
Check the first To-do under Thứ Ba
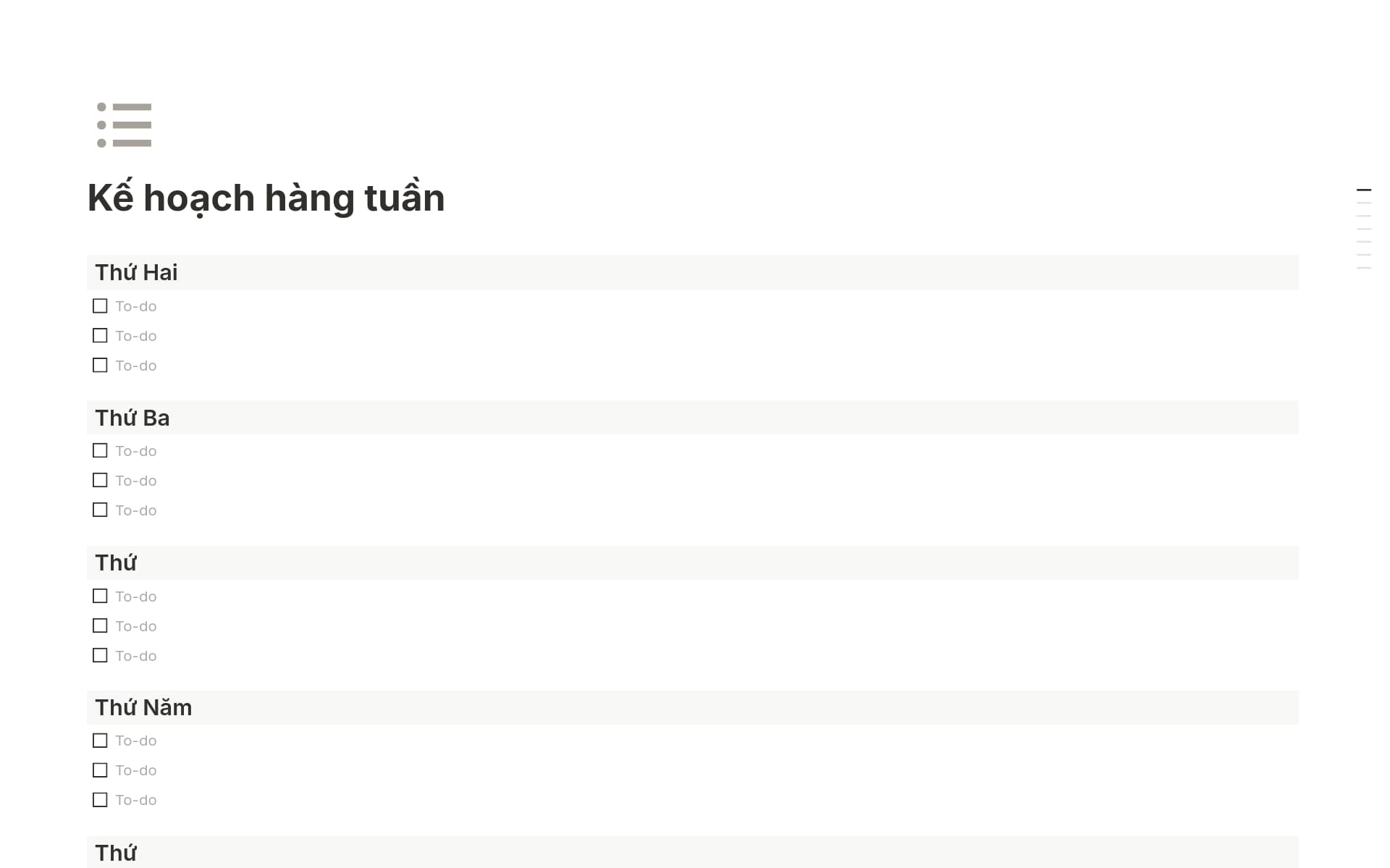100,451
